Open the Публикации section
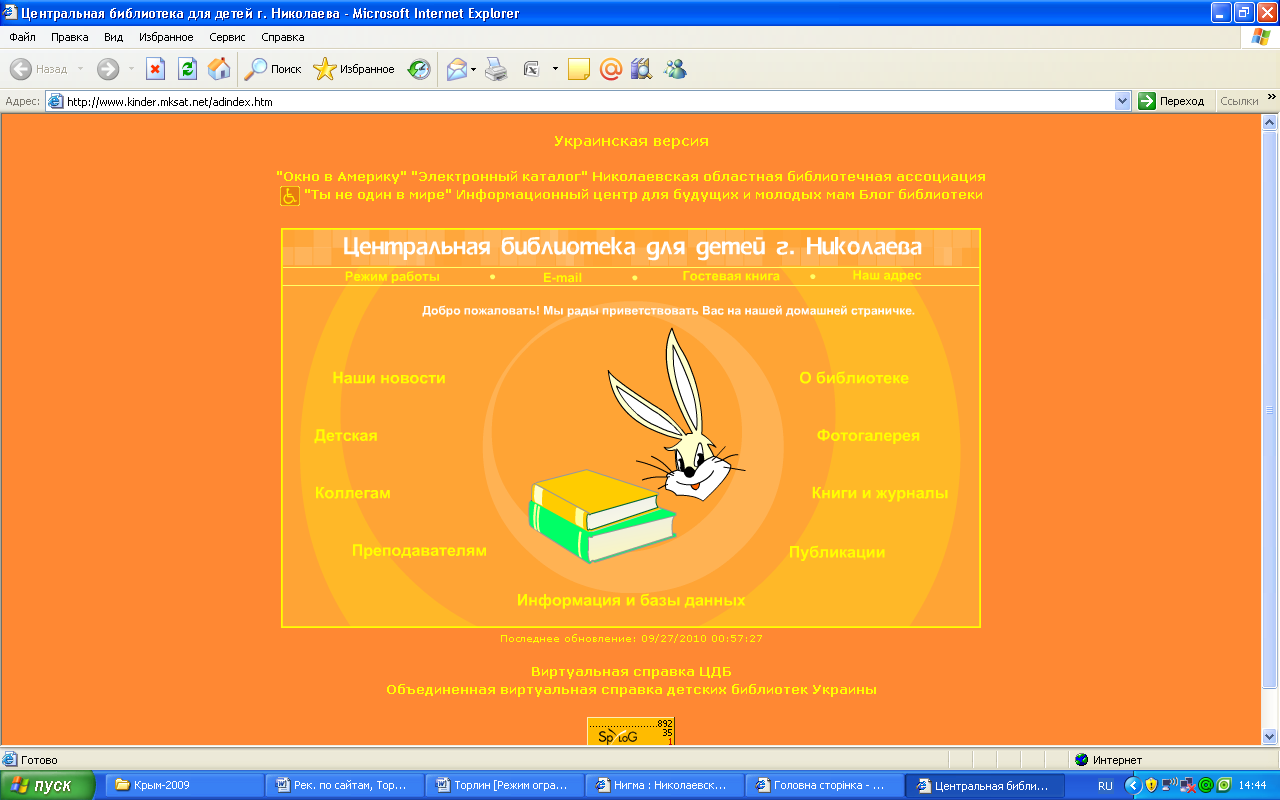The image size is (1280, 800). tap(837, 553)
